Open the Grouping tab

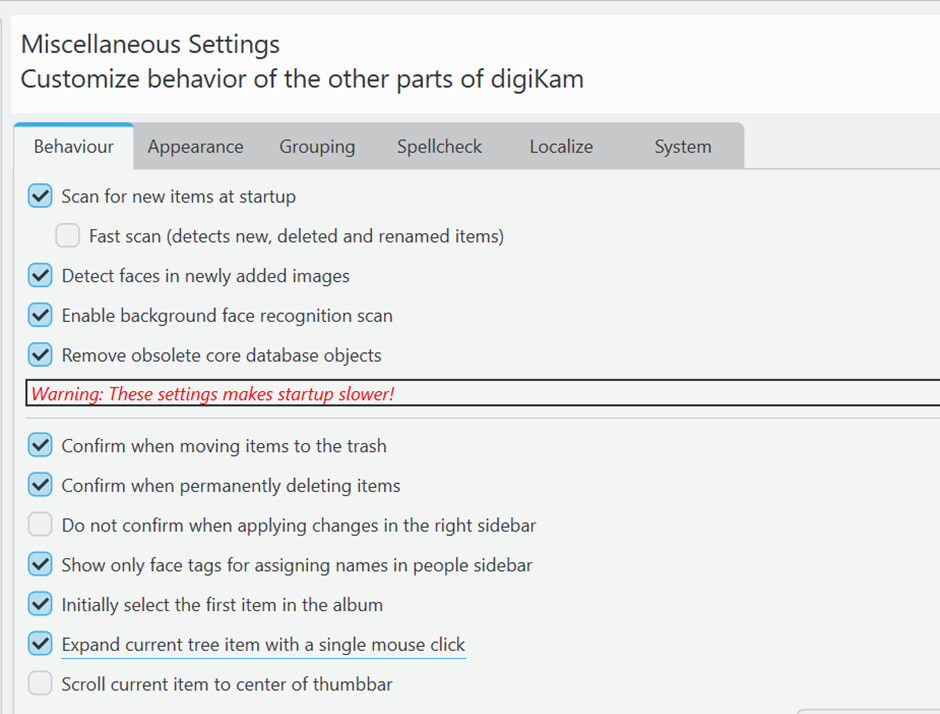[317, 146]
